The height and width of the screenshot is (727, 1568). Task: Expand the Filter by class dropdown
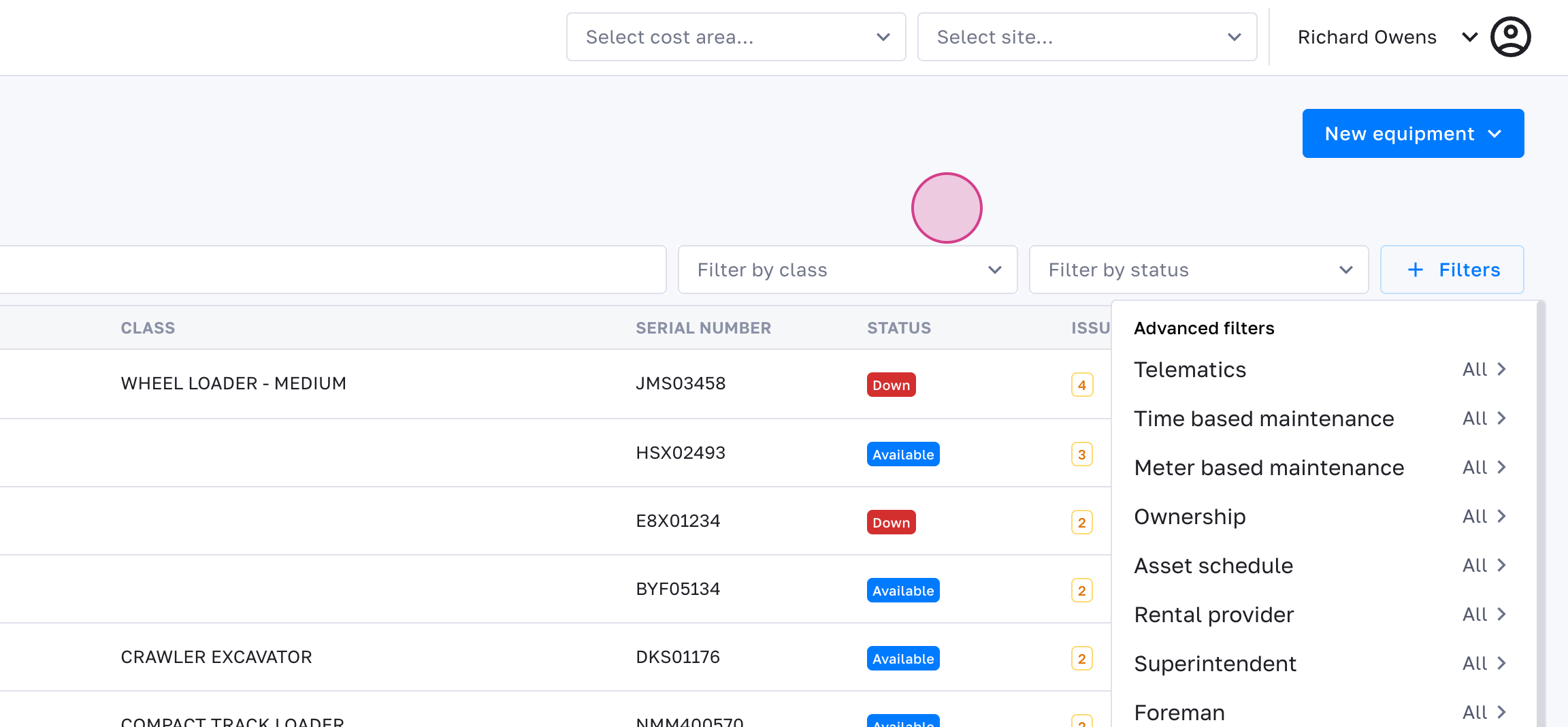tap(847, 270)
